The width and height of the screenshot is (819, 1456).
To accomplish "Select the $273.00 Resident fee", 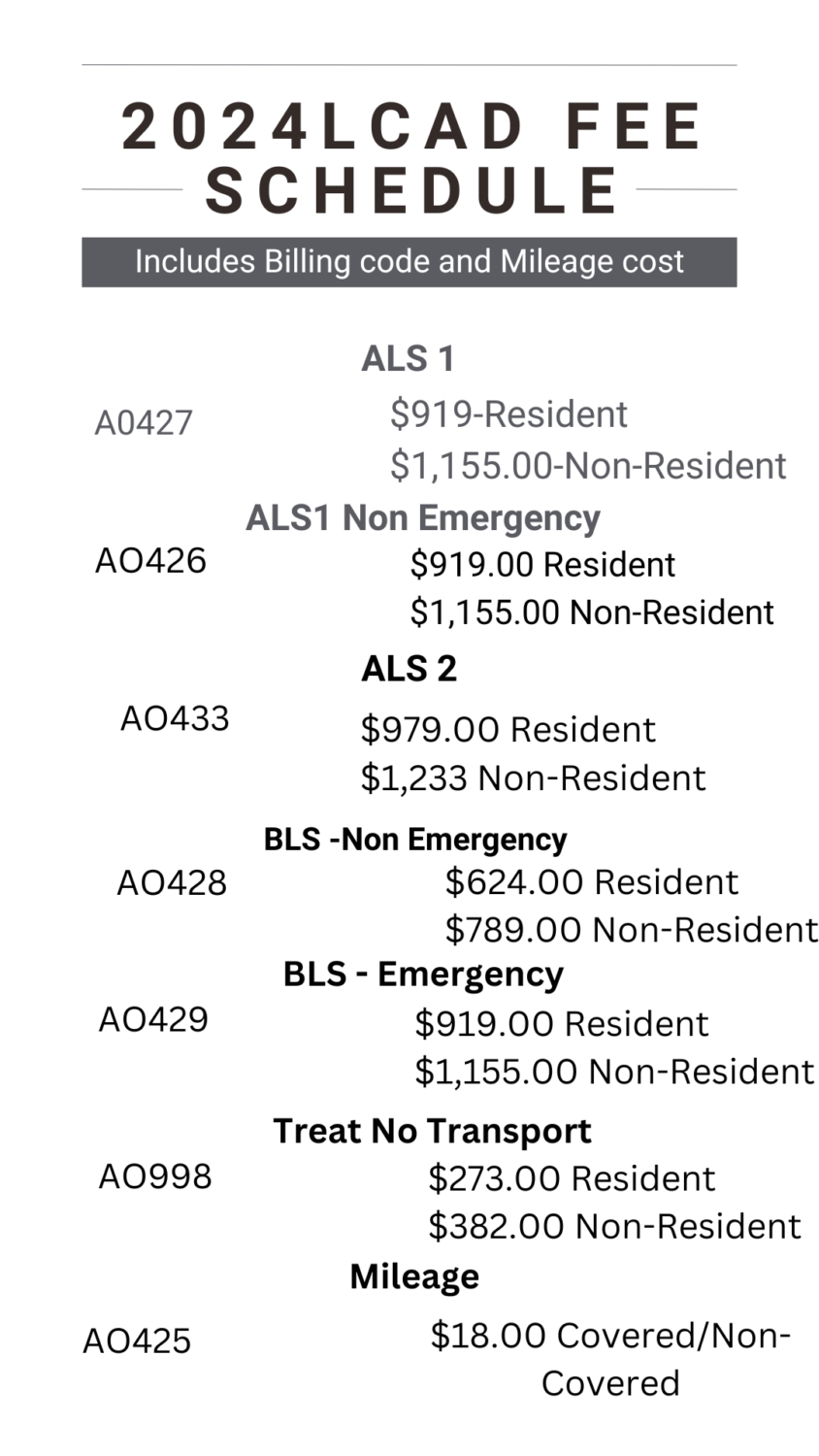I will (572, 1178).
